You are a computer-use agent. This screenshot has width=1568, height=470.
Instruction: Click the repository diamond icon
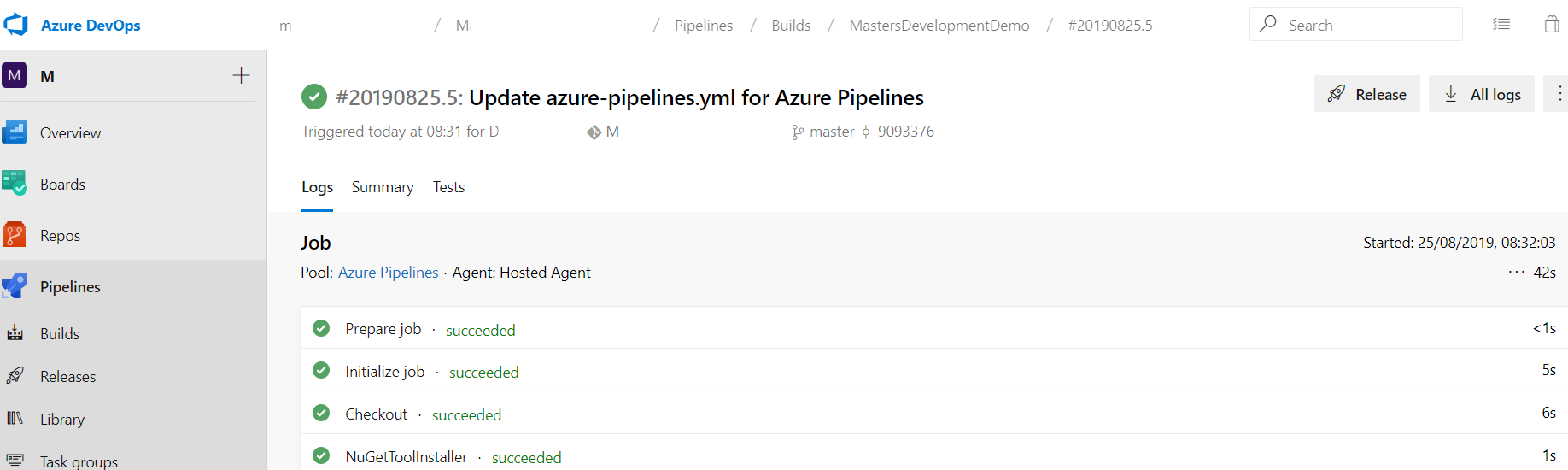[x=594, y=132]
